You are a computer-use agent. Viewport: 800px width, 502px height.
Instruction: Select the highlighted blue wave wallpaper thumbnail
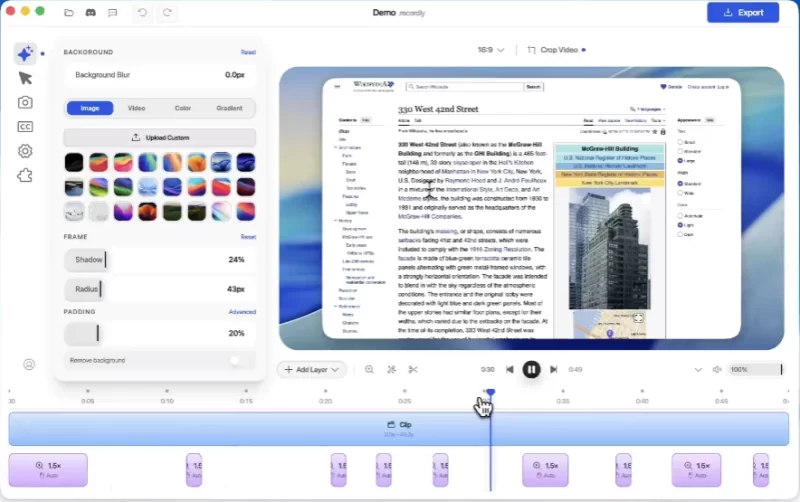pyautogui.click(x=221, y=163)
